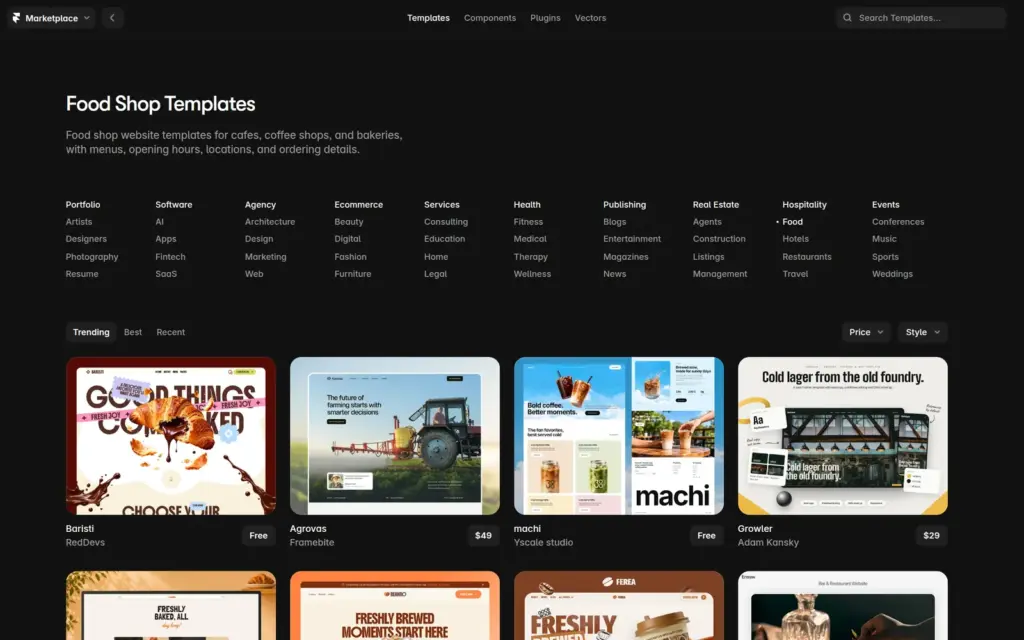Open the Travel category link
Screen dimensions: 1024x640
(795, 274)
